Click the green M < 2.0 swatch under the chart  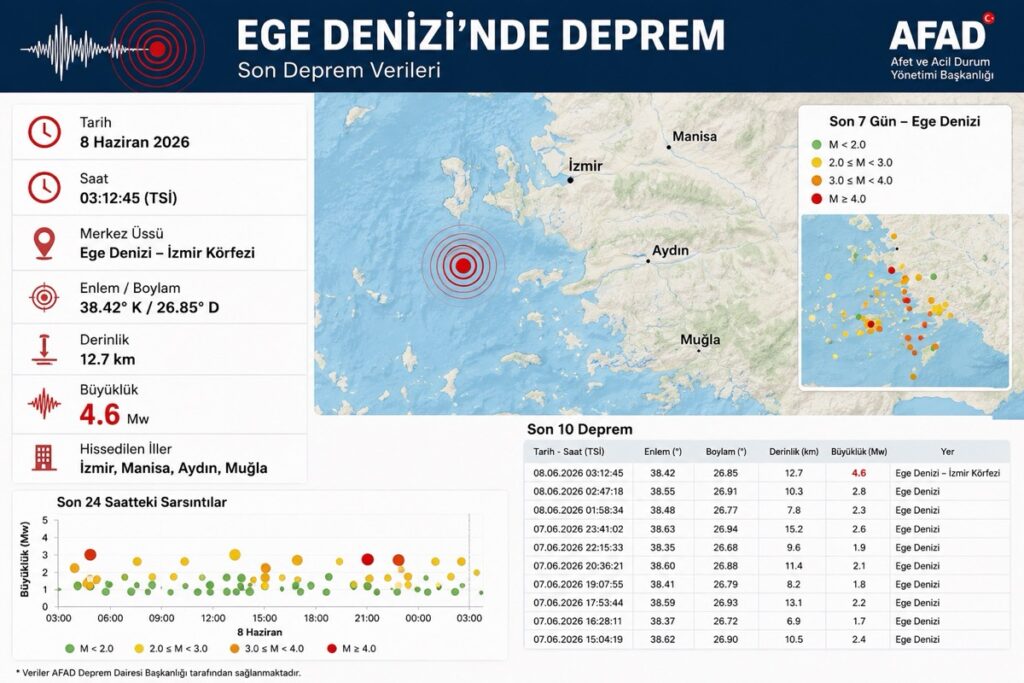point(70,648)
